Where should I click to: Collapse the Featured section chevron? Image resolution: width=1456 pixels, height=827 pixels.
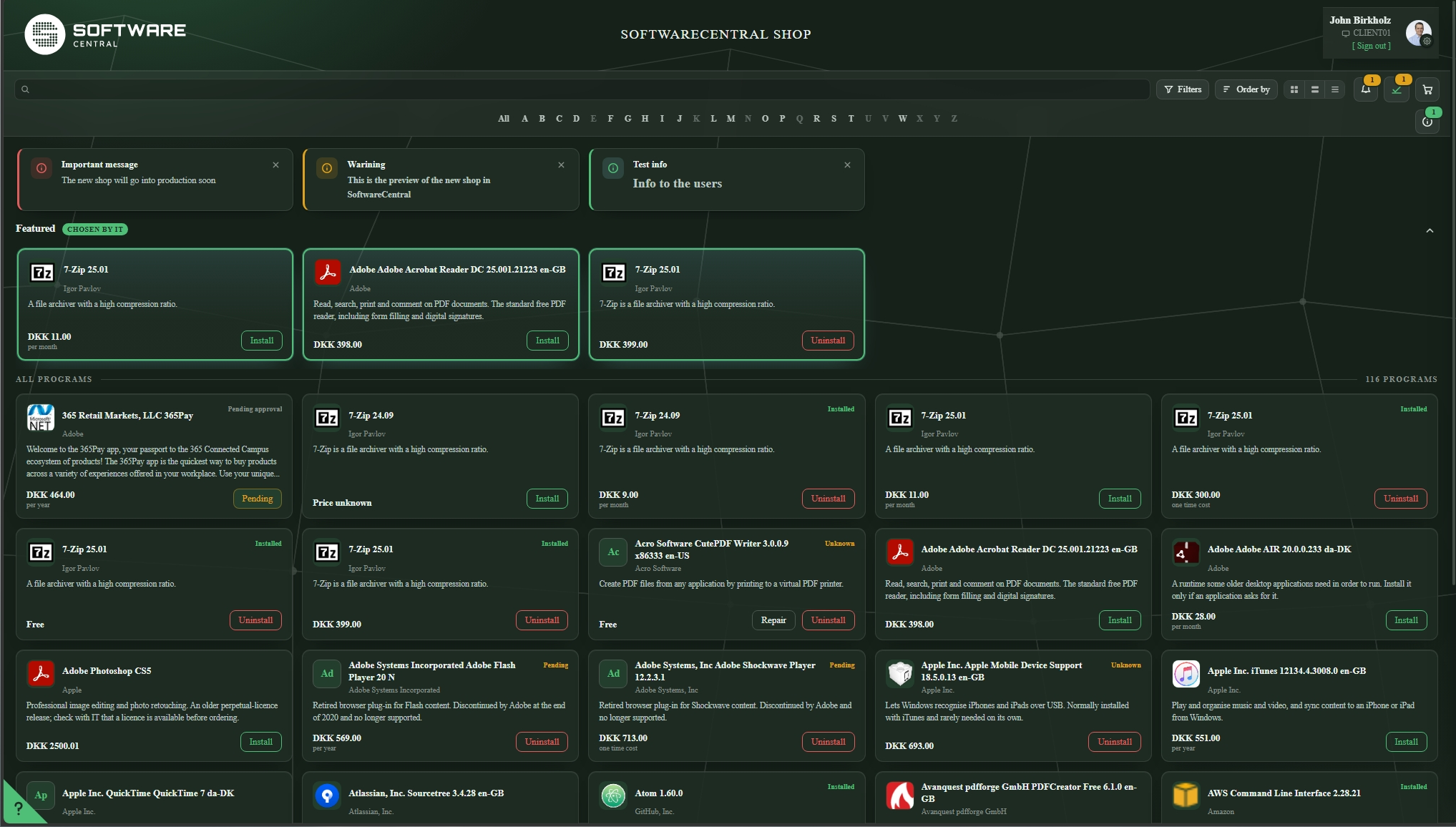(1430, 230)
